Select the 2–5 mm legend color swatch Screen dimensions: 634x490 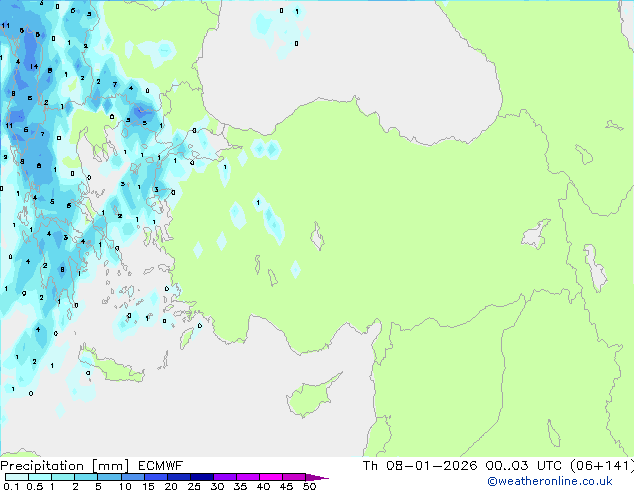coord(86,477)
